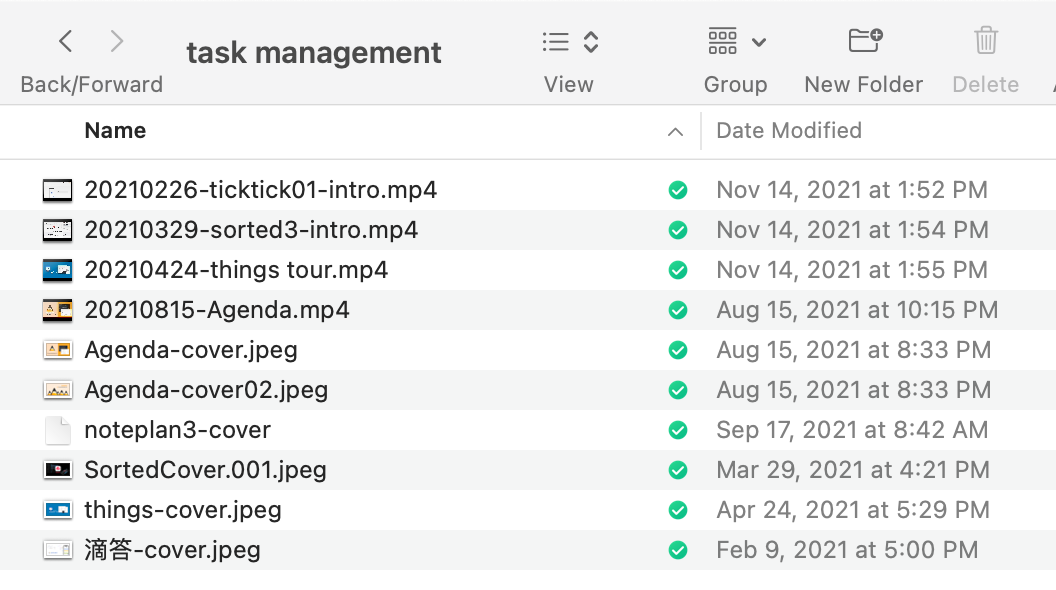The width and height of the screenshot is (1056, 590).
Task: Open the Group grid icon menu
Action: (722, 41)
